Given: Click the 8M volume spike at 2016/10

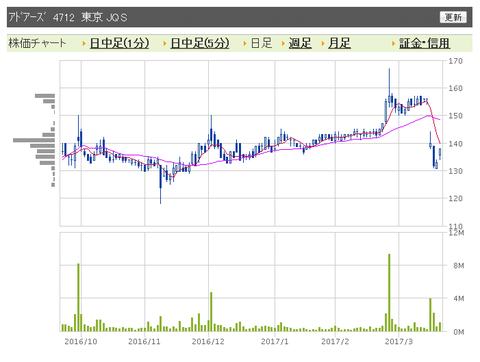Looking at the screenshot, I should [78, 297].
